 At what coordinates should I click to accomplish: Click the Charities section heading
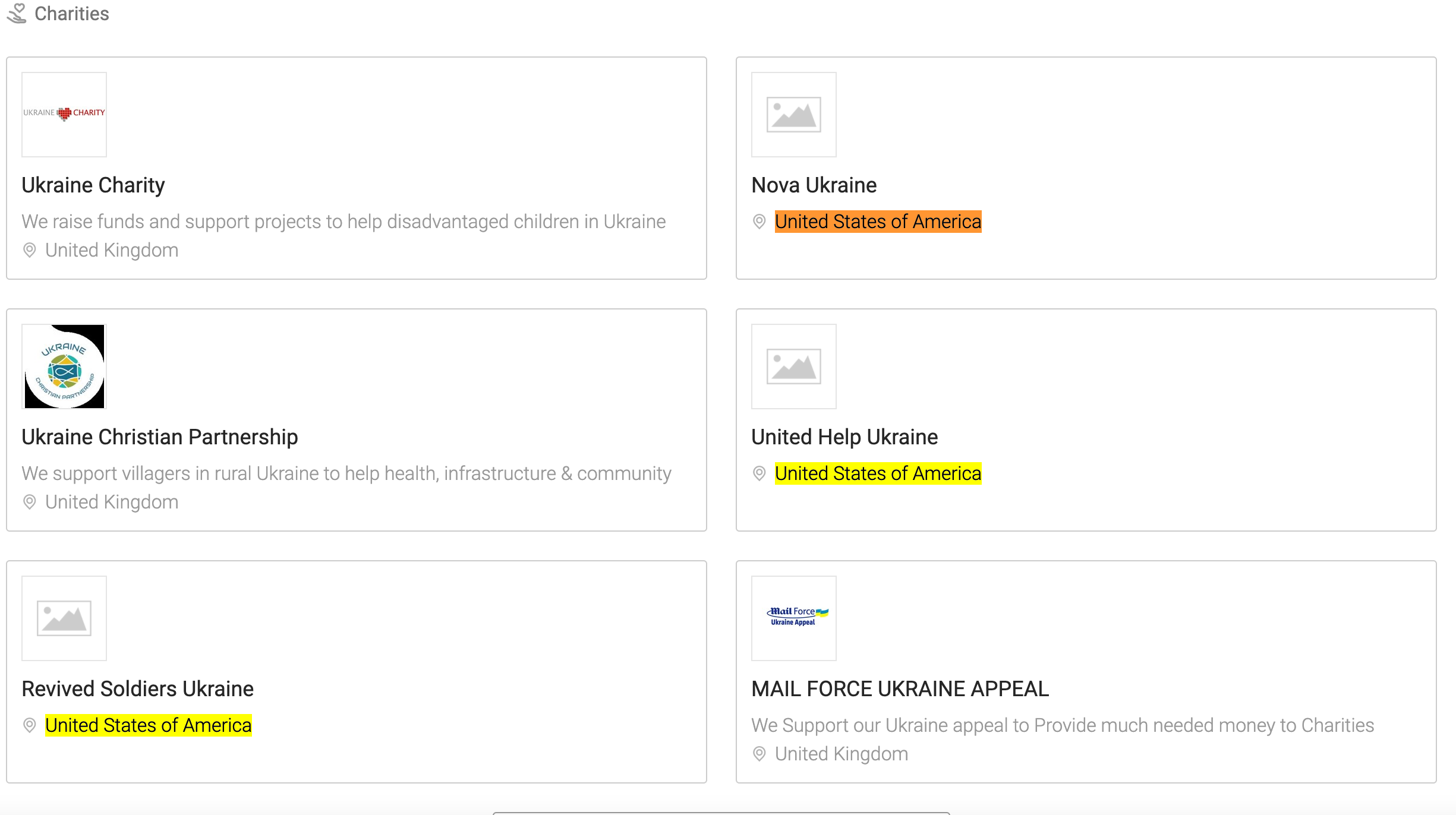(72, 14)
